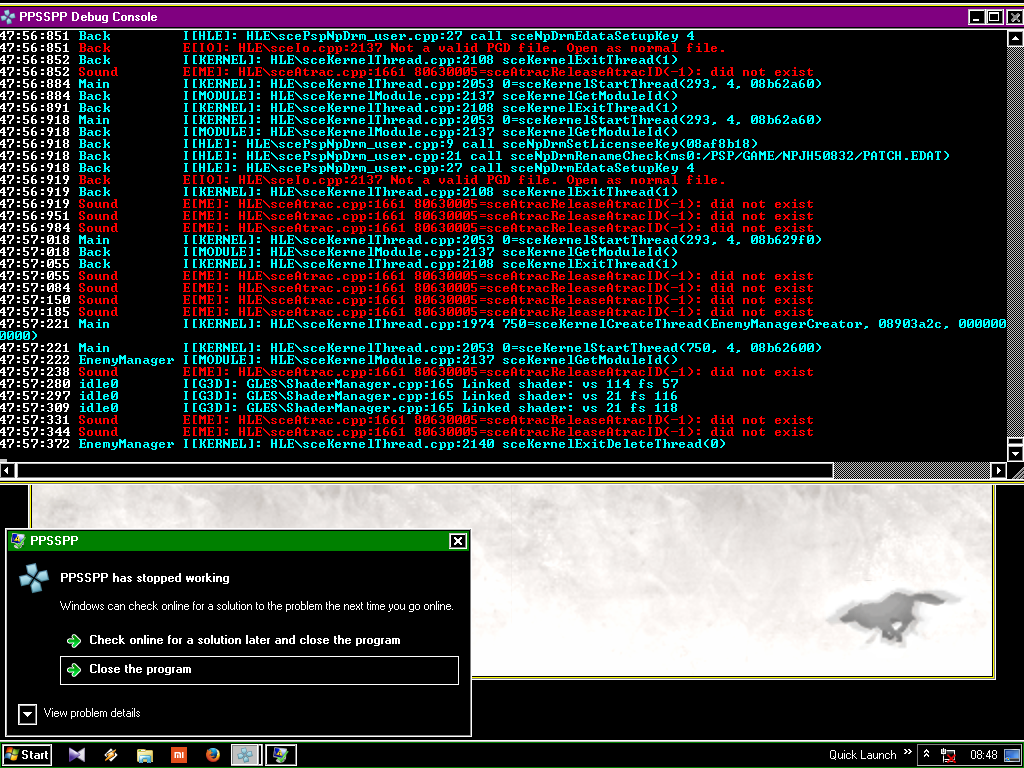Image resolution: width=1024 pixels, height=768 pixels.
Task: Open Visual Studio from the taskbar
Action: (x=77, y=755)
